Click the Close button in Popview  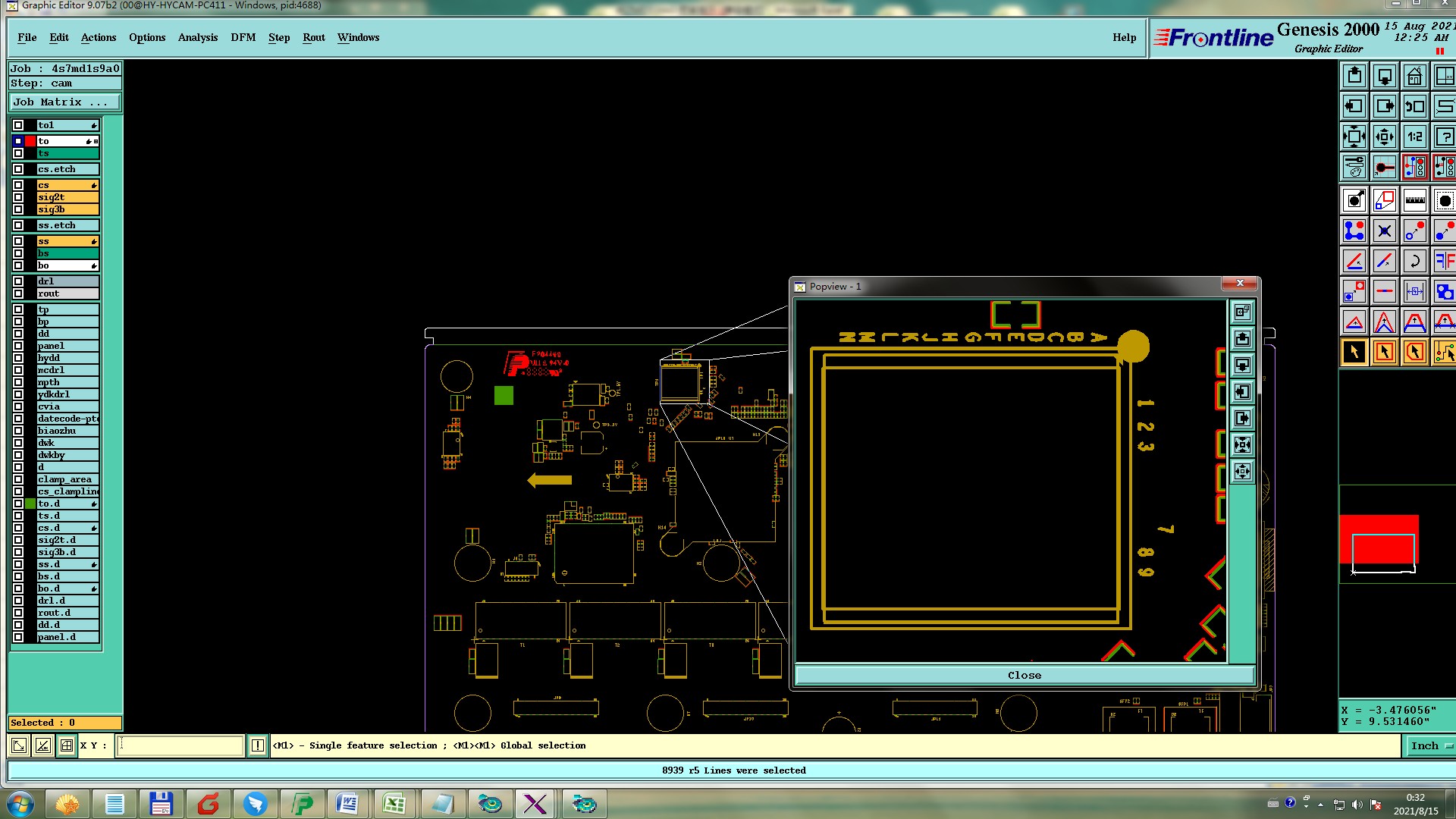point(1024,676)
